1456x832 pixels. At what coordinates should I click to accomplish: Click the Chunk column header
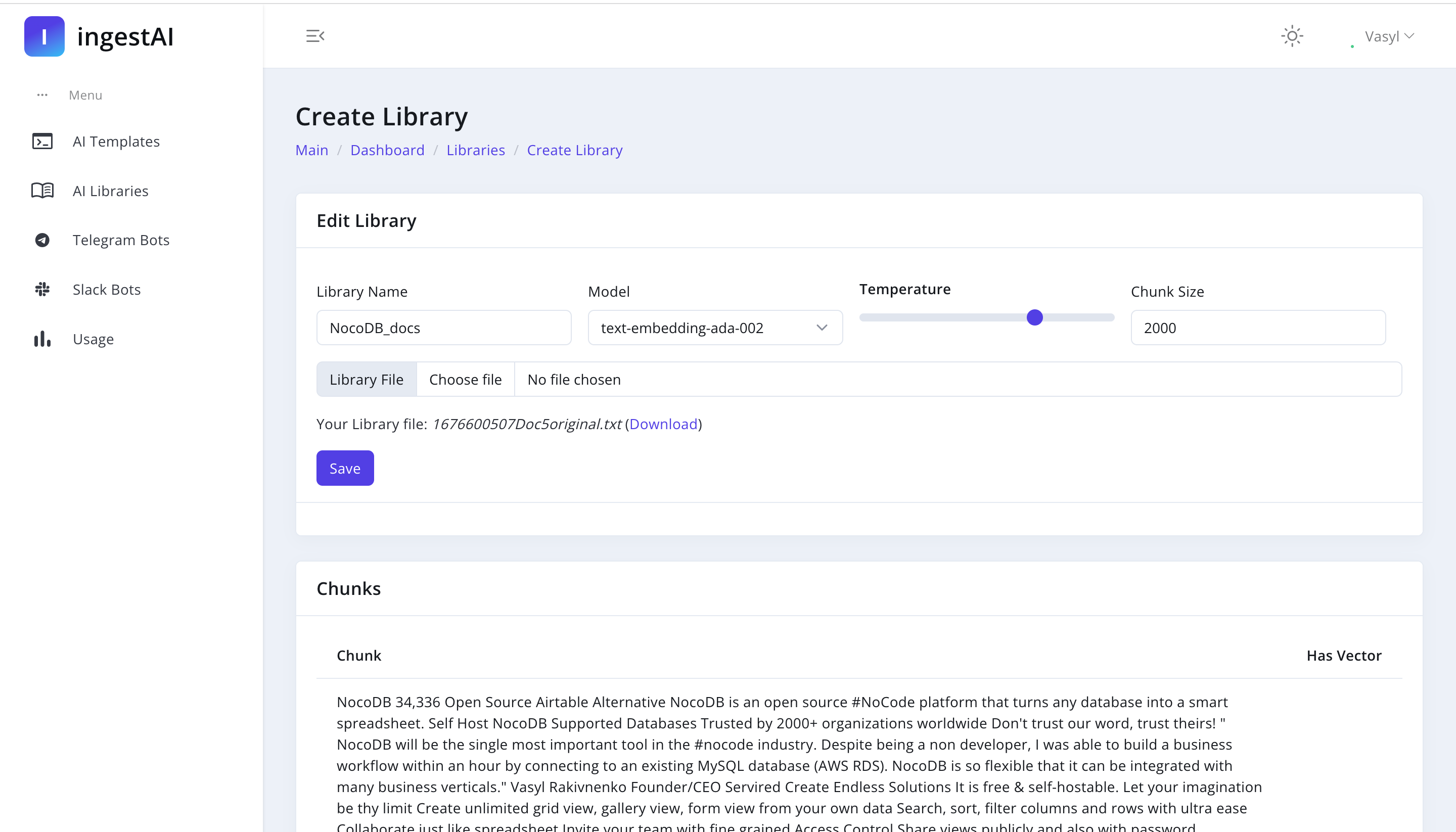pyautogui.click(x=359, y=656)
